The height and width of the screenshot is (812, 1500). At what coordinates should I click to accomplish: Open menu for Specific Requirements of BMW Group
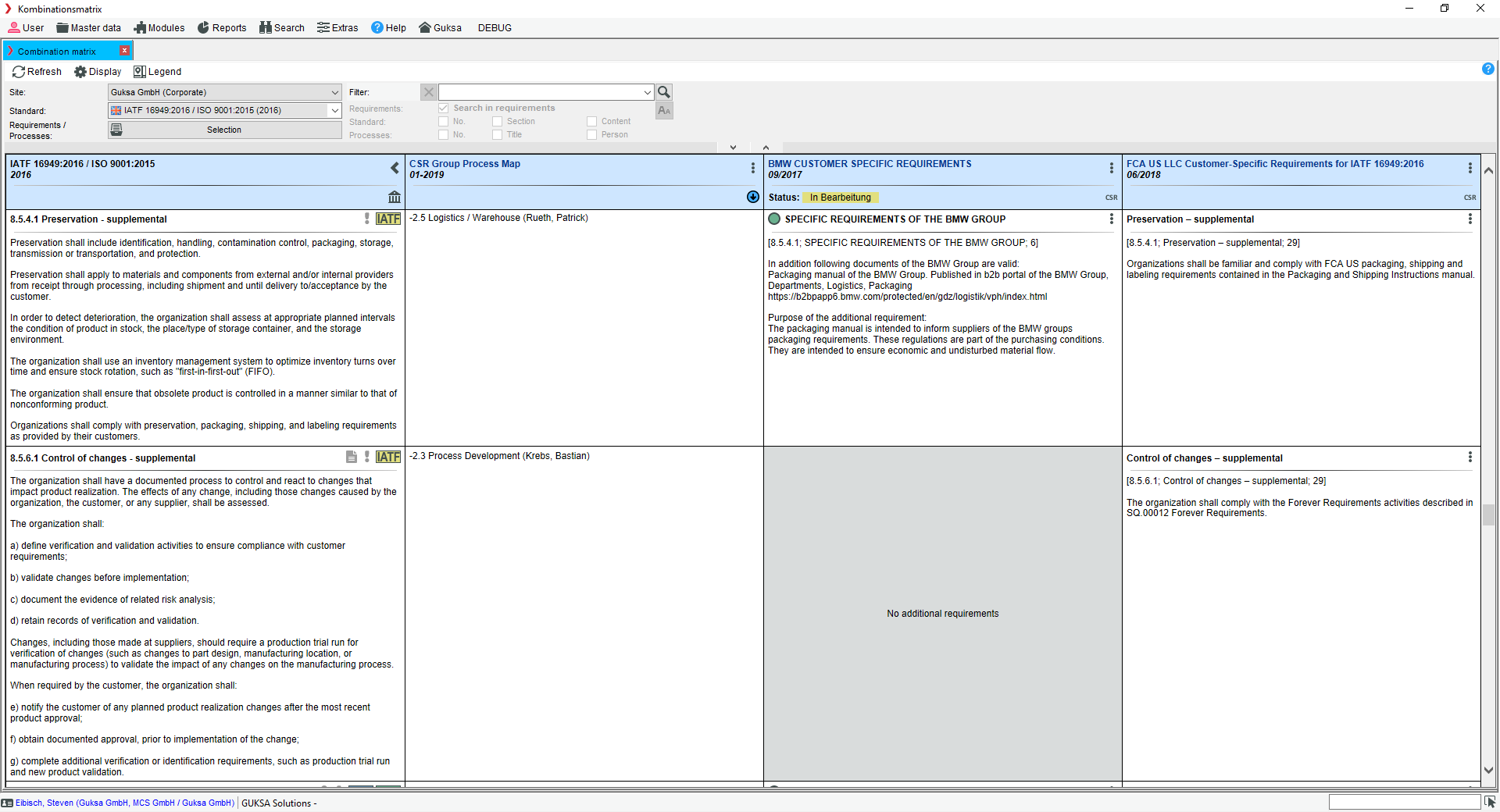pyautogui.click(x=1112, y=219)
